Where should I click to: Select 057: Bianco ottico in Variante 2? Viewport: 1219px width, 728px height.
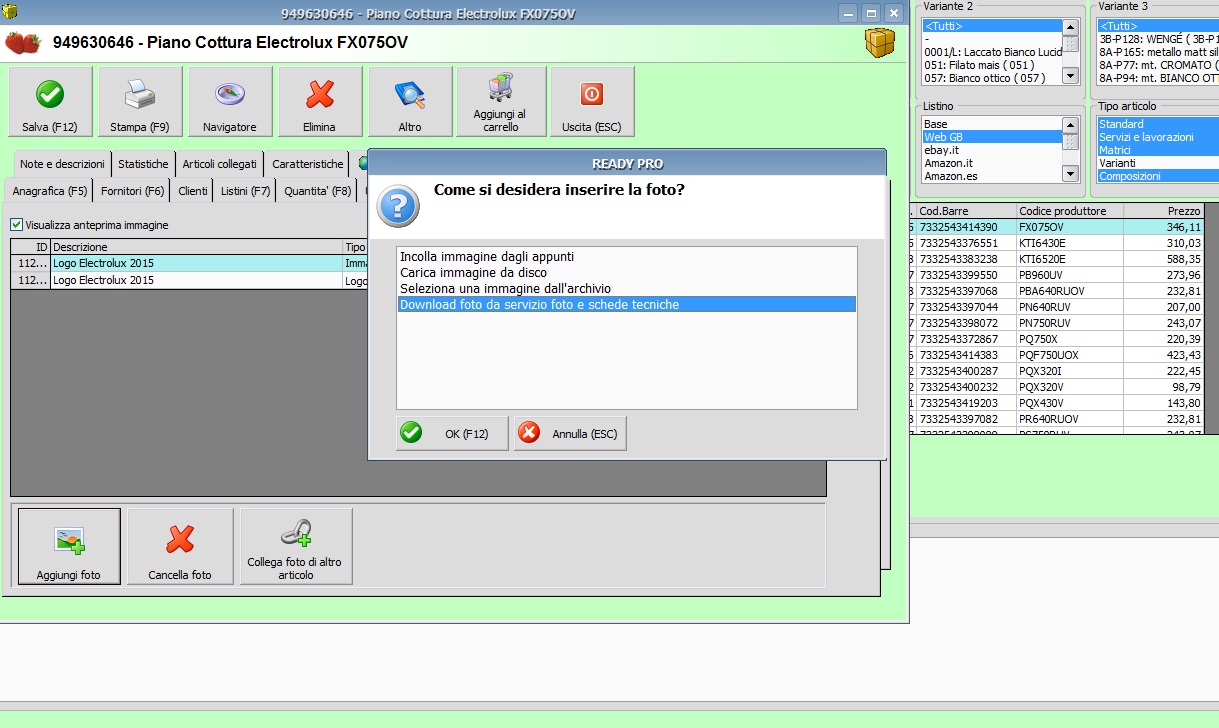coord(991,78)
